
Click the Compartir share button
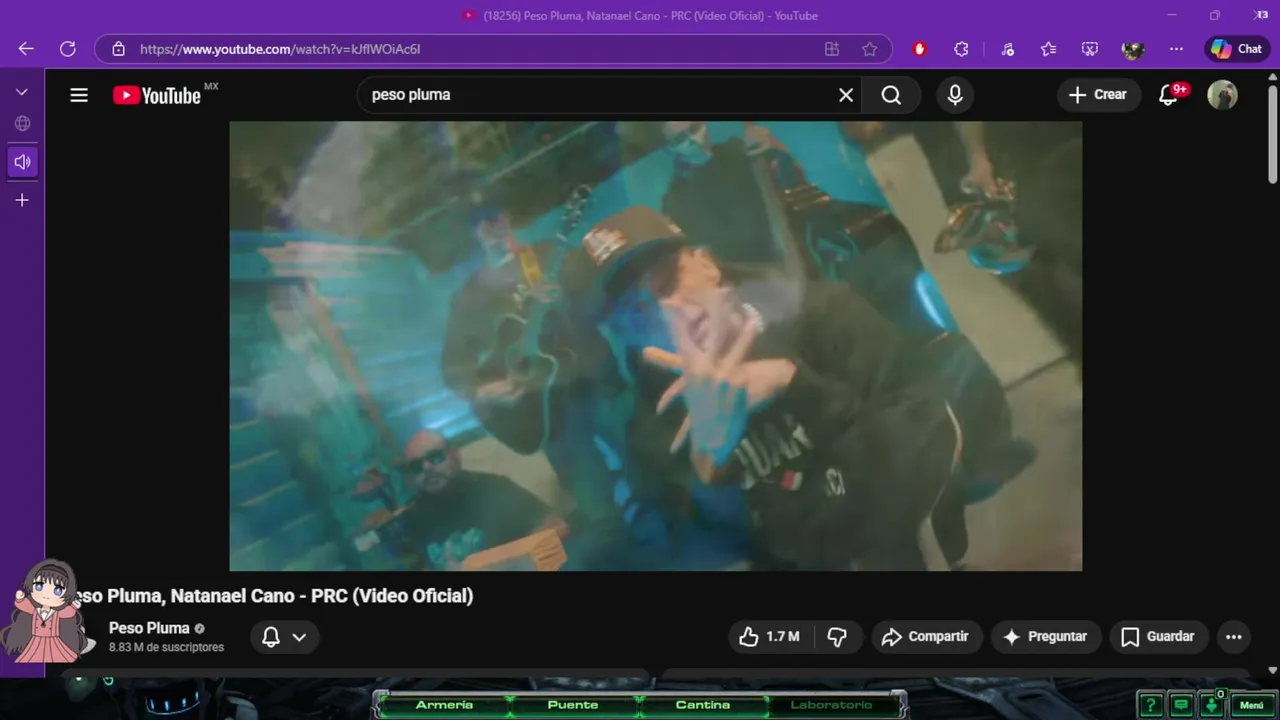coord(926,637)
